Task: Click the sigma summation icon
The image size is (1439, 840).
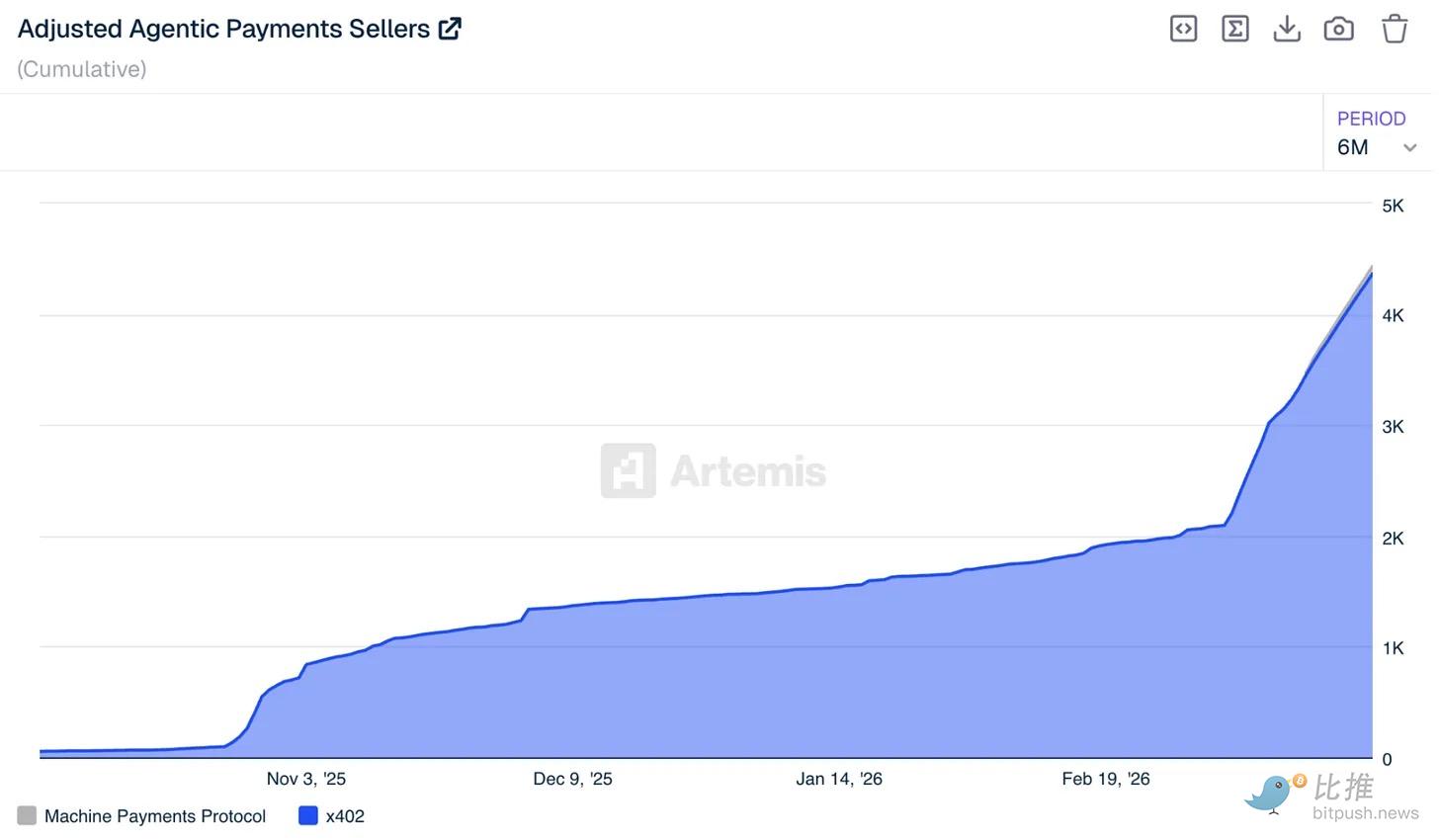Action: click(1234, 29)
